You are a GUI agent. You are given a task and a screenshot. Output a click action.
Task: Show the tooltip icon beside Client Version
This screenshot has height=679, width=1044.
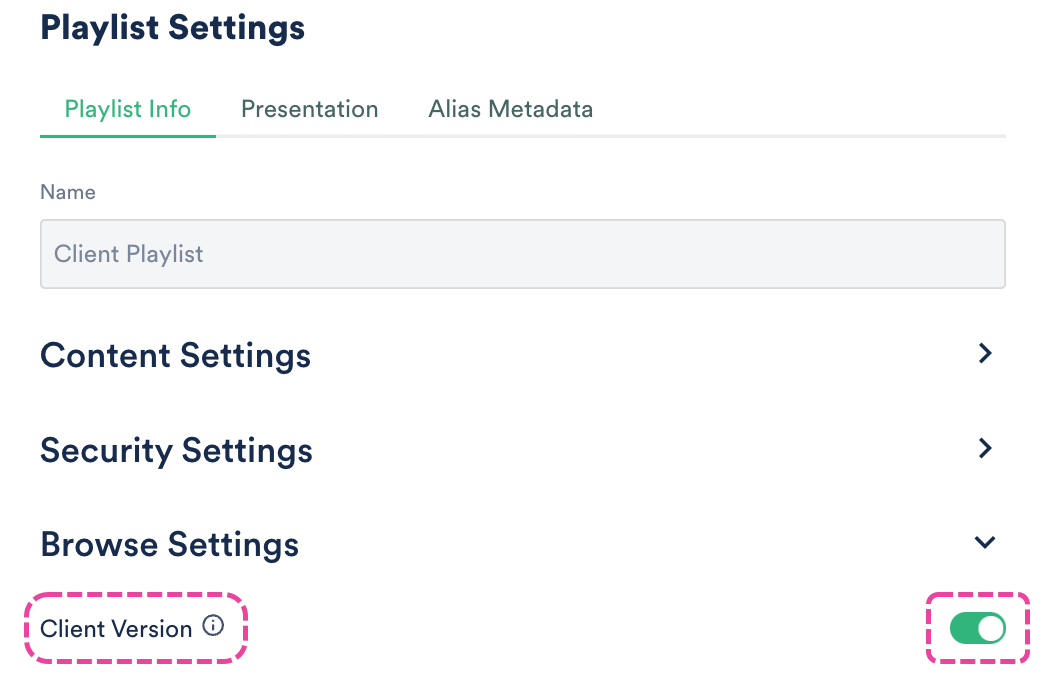(x=213, y=627)
